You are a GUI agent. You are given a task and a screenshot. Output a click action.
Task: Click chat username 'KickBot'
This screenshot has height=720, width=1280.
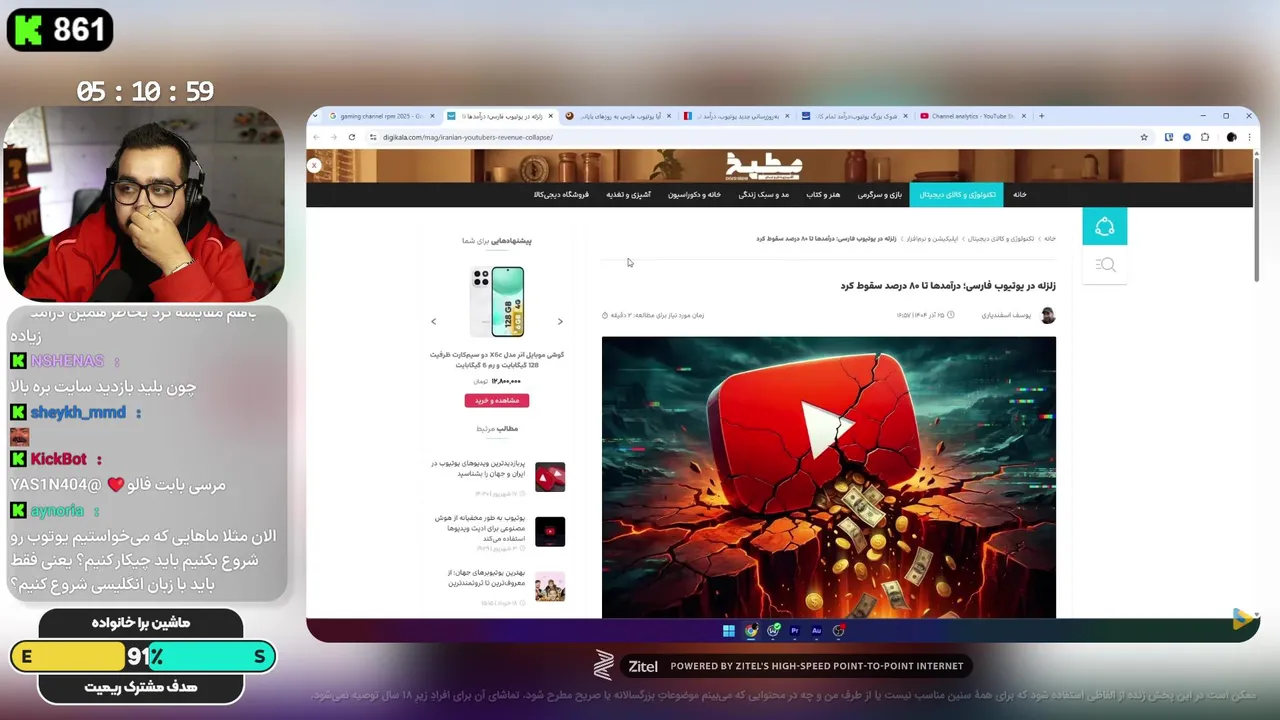pyautogui.click(x=59, y=459)
